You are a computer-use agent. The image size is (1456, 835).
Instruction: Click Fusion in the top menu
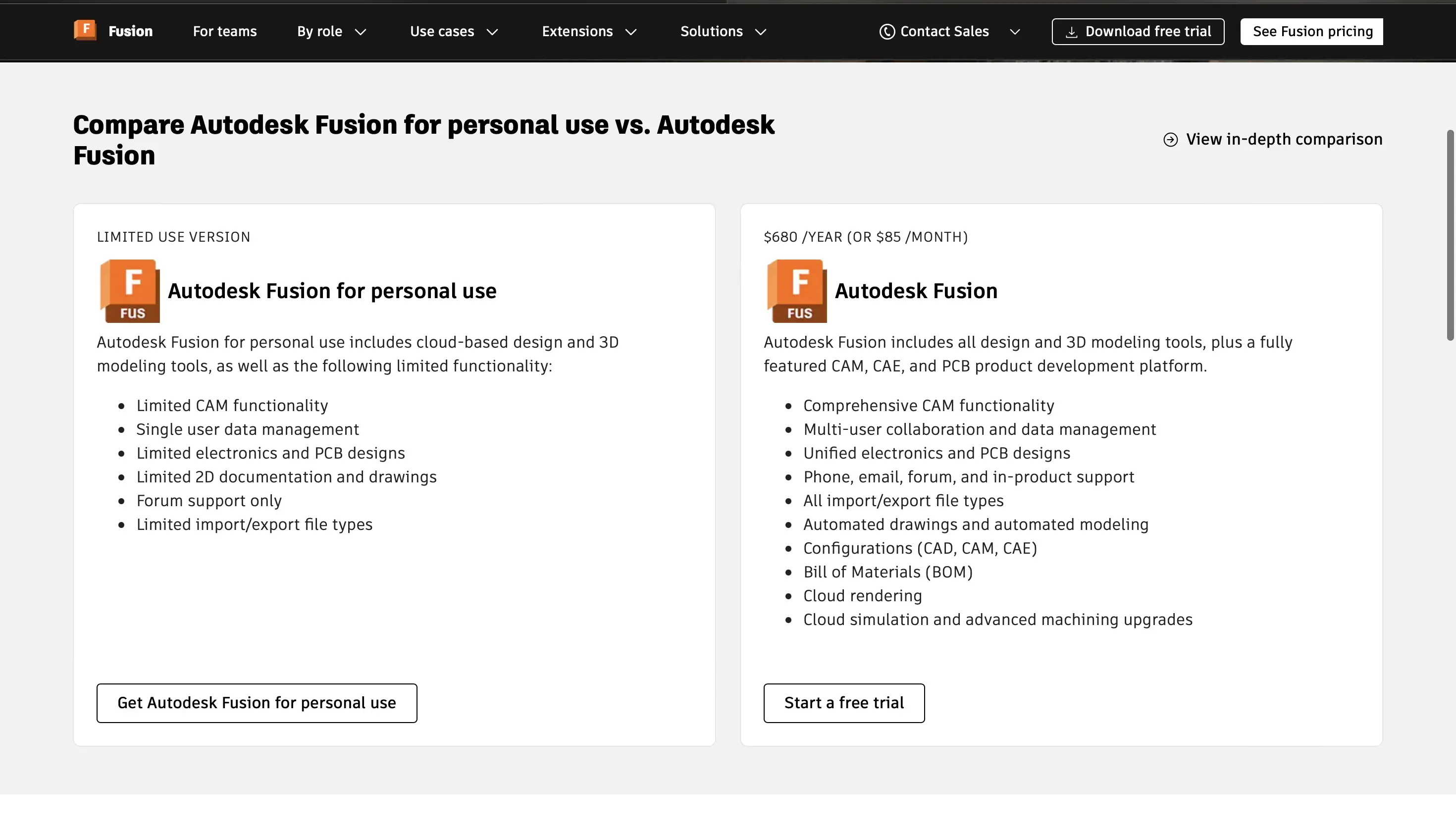[x=130, y=30]
